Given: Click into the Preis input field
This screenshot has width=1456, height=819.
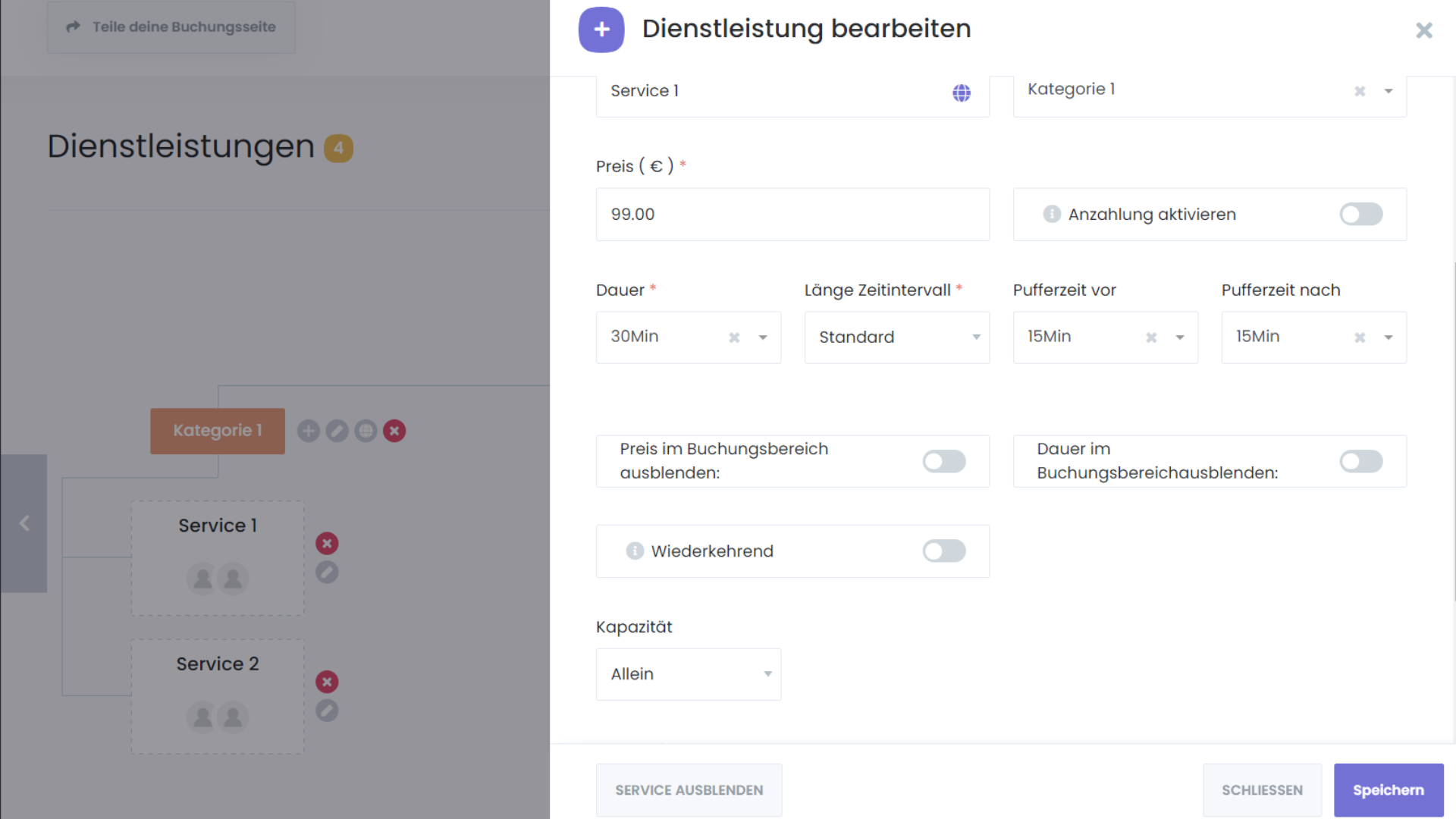Looking at the screenshot, I should coord(792,214).
